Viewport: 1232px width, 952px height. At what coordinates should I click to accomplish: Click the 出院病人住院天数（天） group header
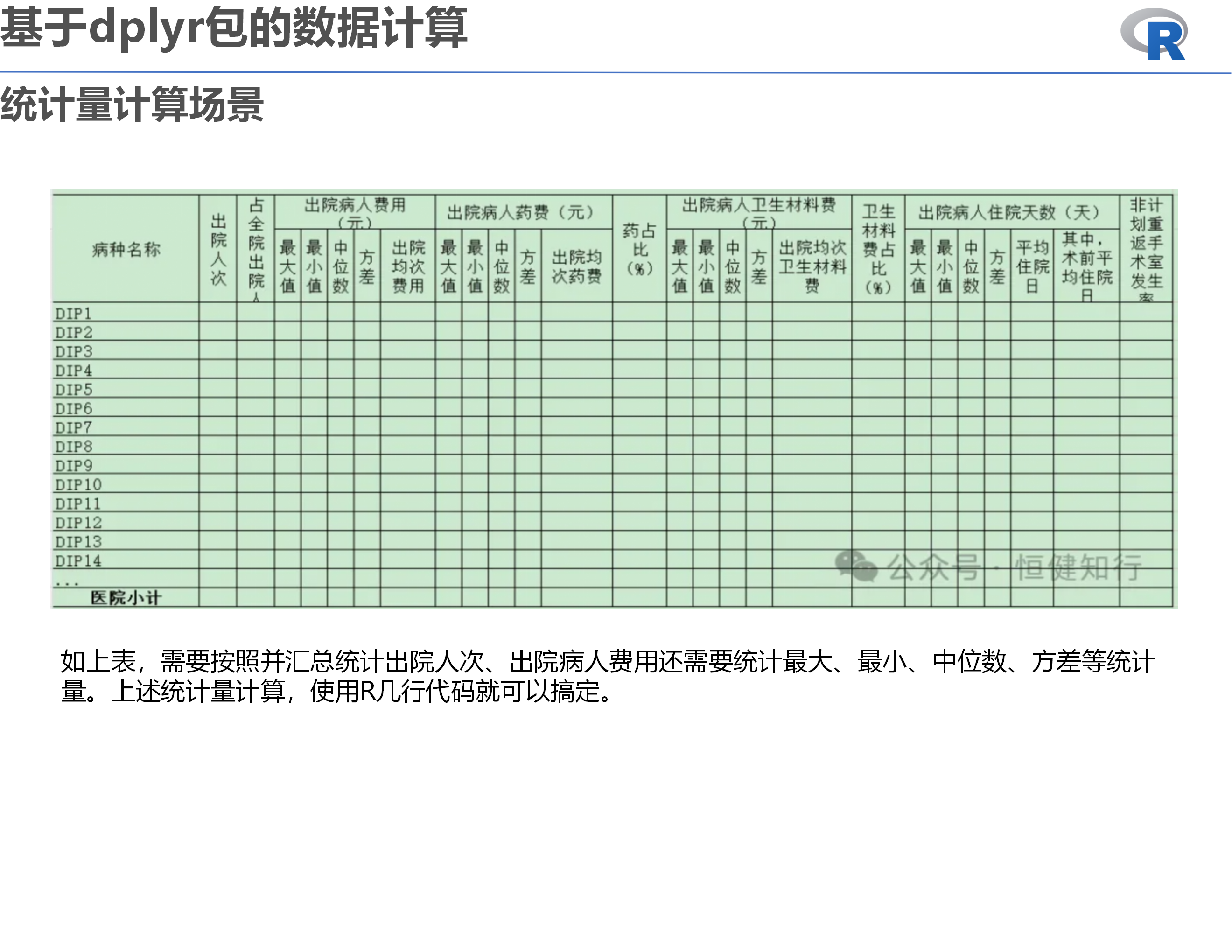(1012, 212)
